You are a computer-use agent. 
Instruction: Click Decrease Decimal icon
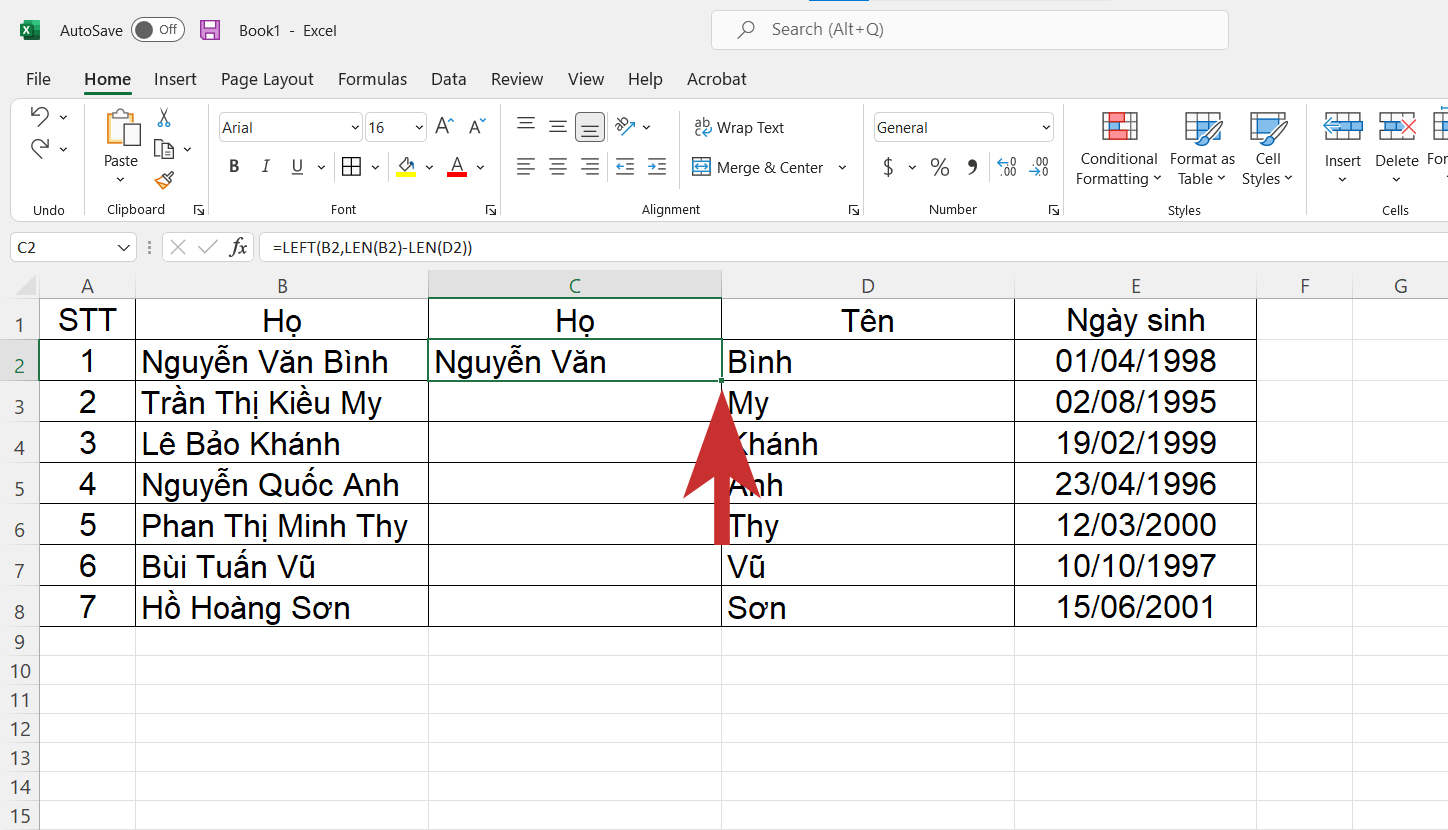[1040, 167]
